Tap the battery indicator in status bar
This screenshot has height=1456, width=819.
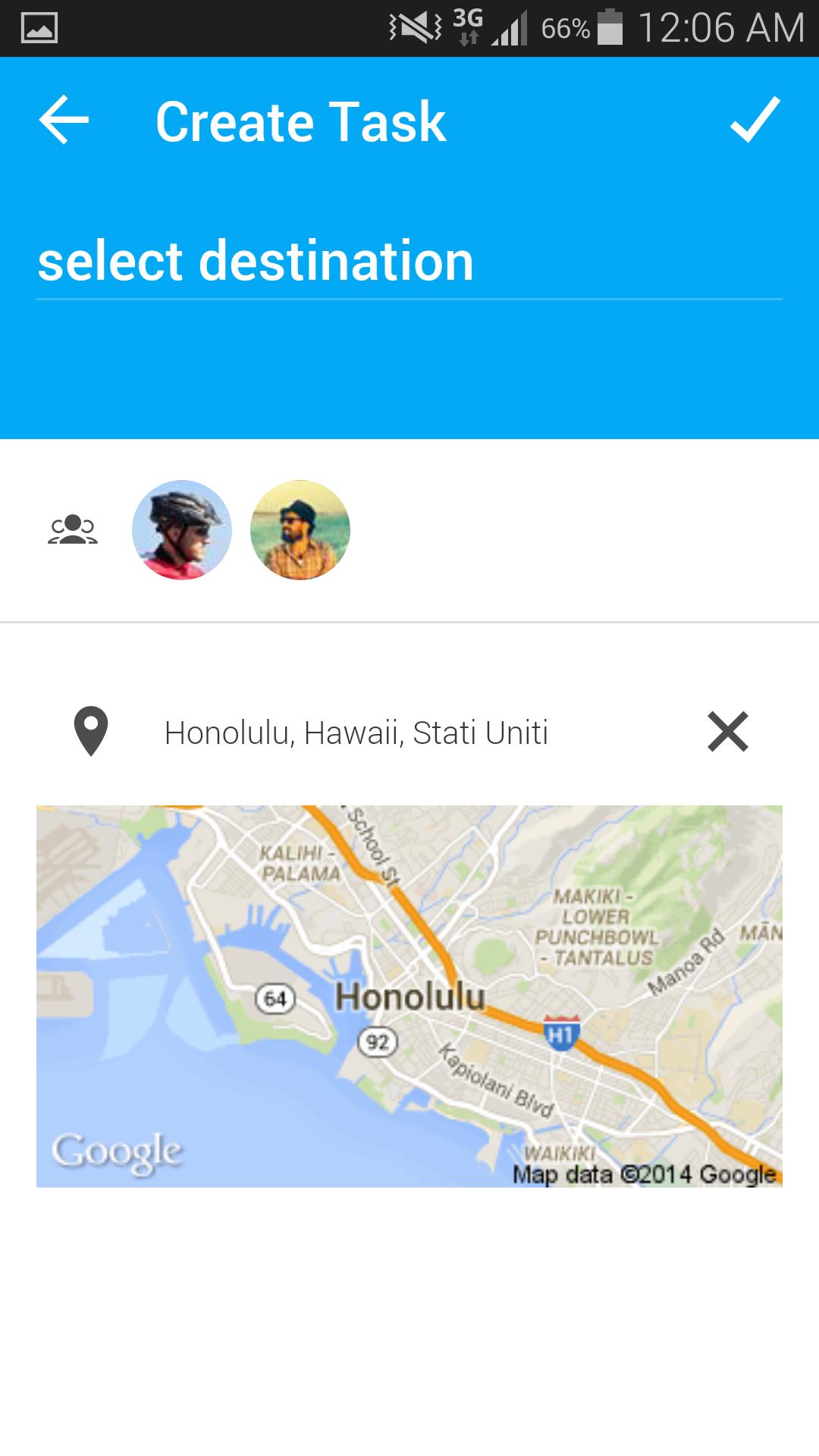pyautogui.click(x=610, y=27)
